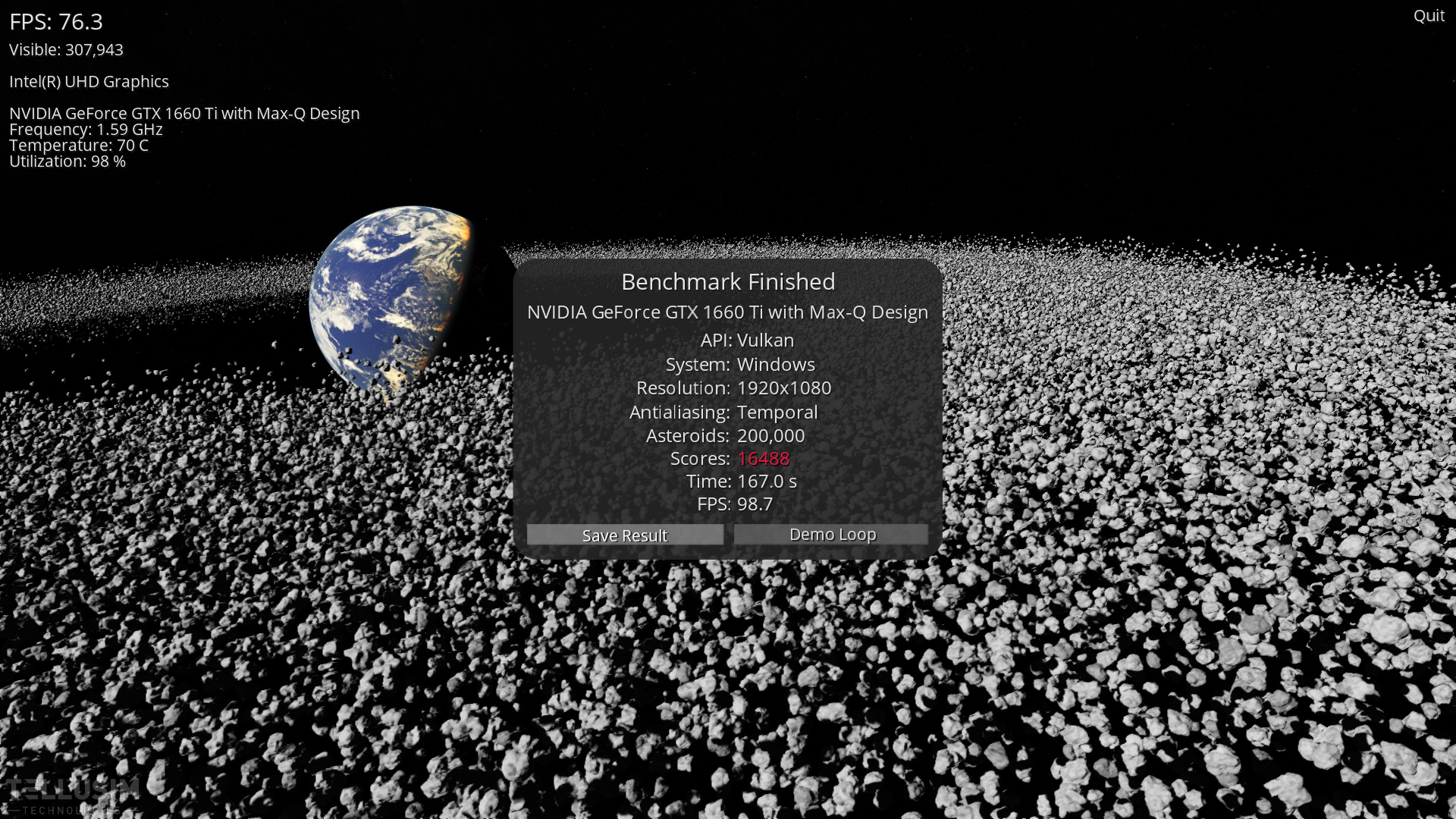This screenshot has height=819, width=1456.
Task: Click the Tellusim Technologies logo
Action: tap(72, 795)
